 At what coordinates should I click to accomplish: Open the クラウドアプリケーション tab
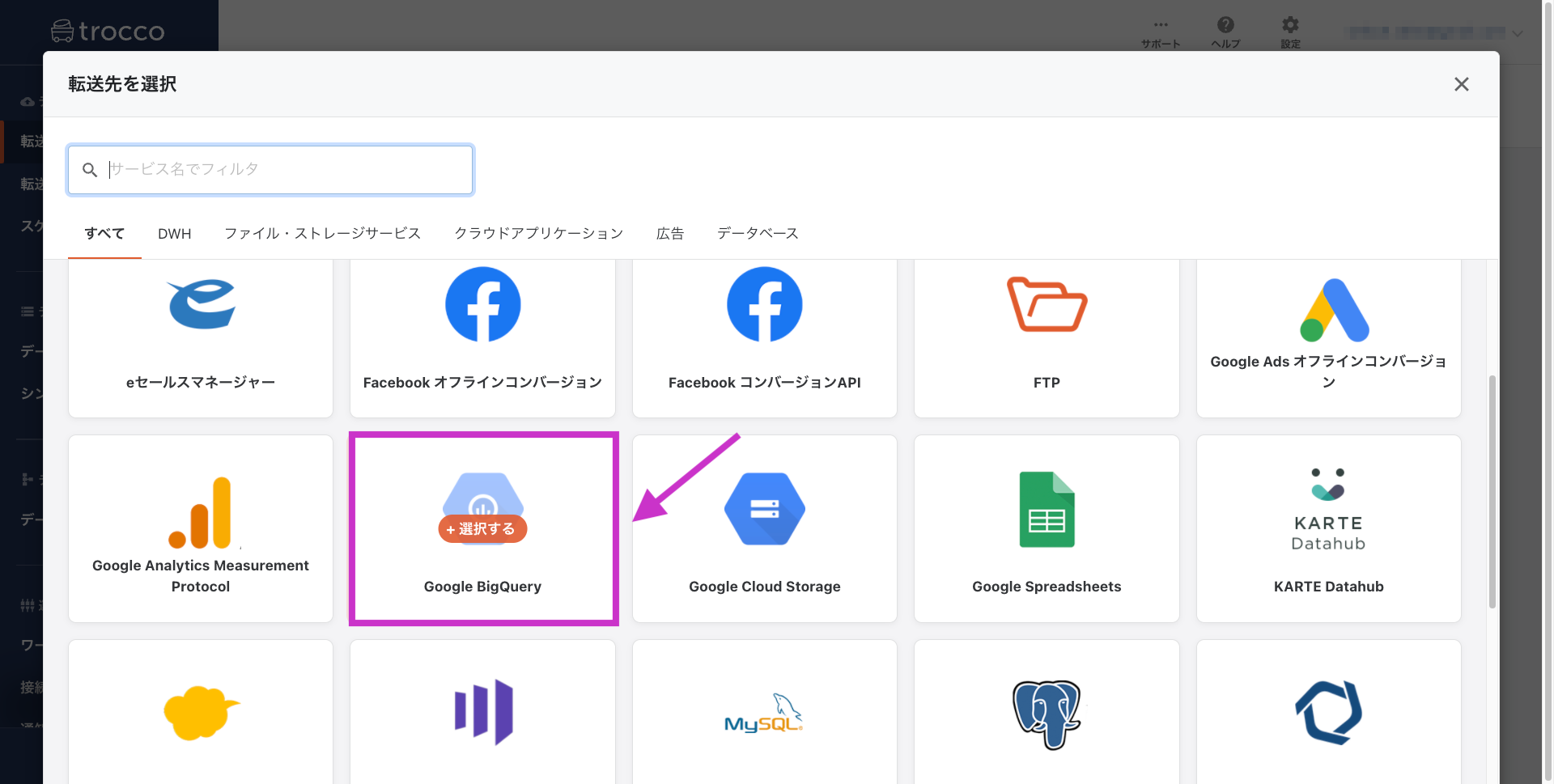[539, 234]
